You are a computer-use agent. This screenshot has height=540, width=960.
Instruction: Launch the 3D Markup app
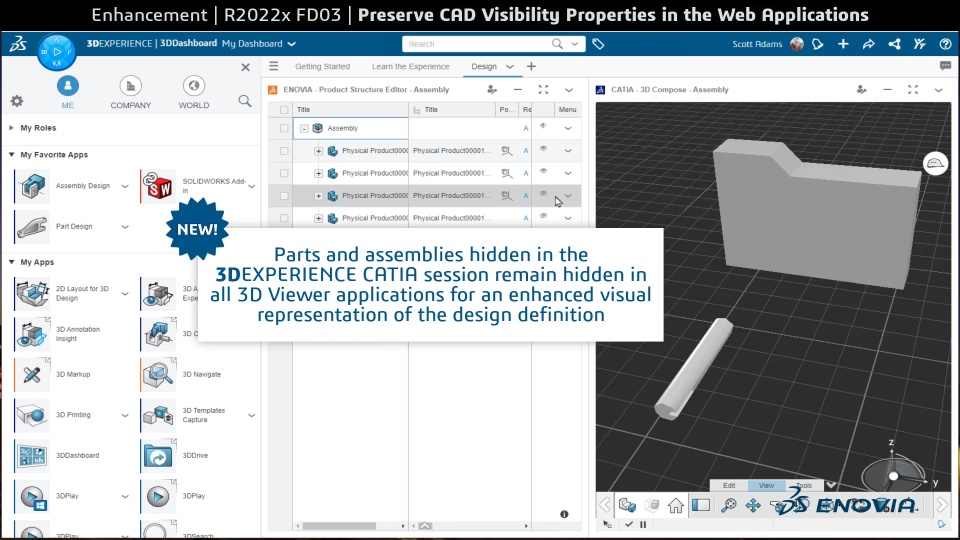click(32, 374)
